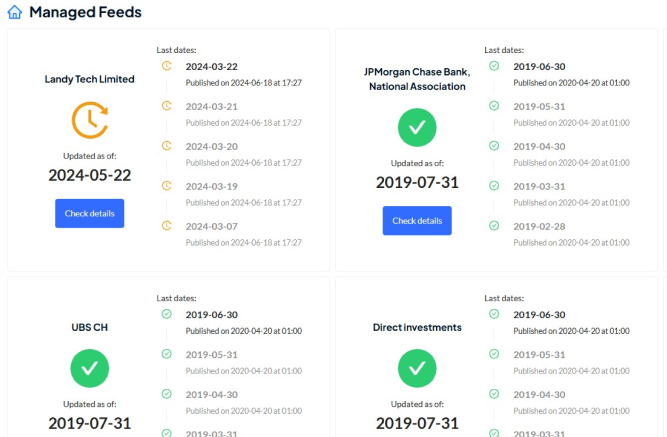The width and height of the screenshot is (667, 437).
Task: Click UBS CH's 2019-07-31 updated date
Action: click(90, 423)
